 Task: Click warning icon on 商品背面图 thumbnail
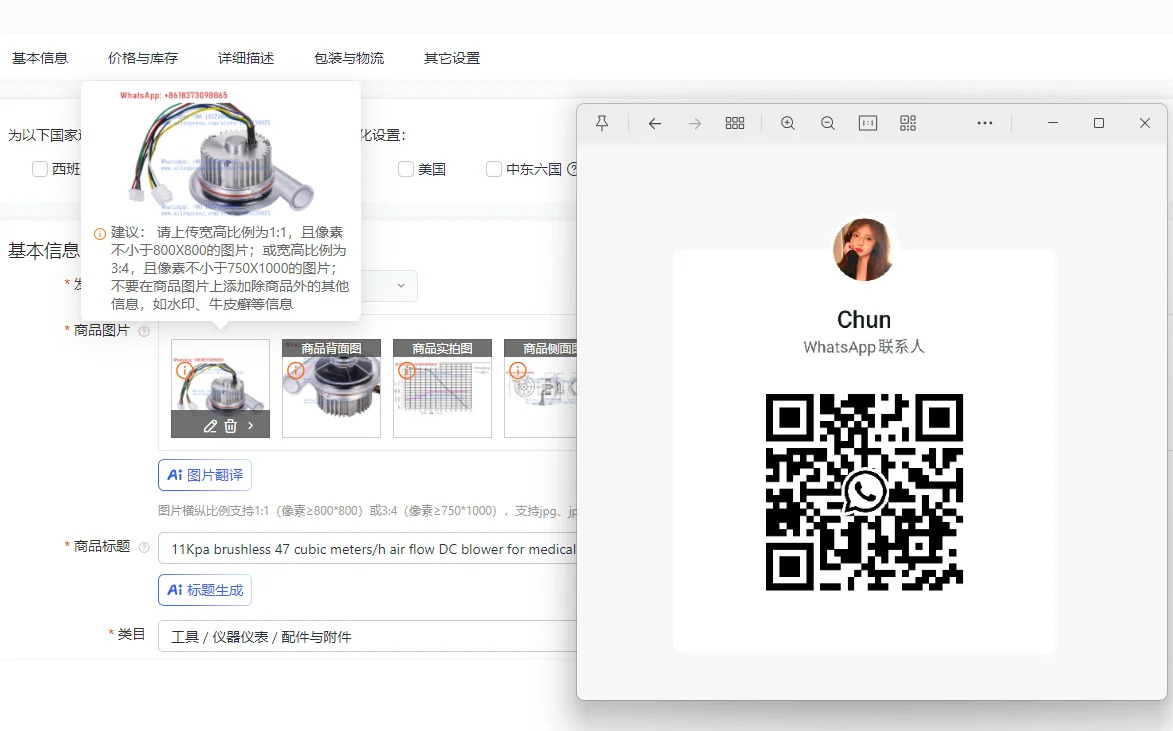click(295, 370)
